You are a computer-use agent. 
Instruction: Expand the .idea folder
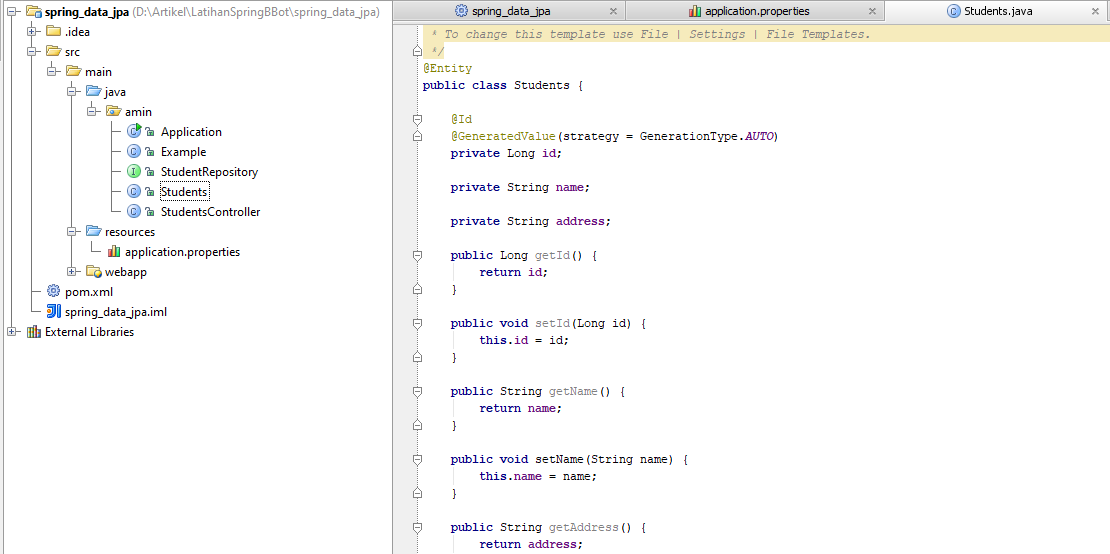pyautogui.click(x=32, y=32)
